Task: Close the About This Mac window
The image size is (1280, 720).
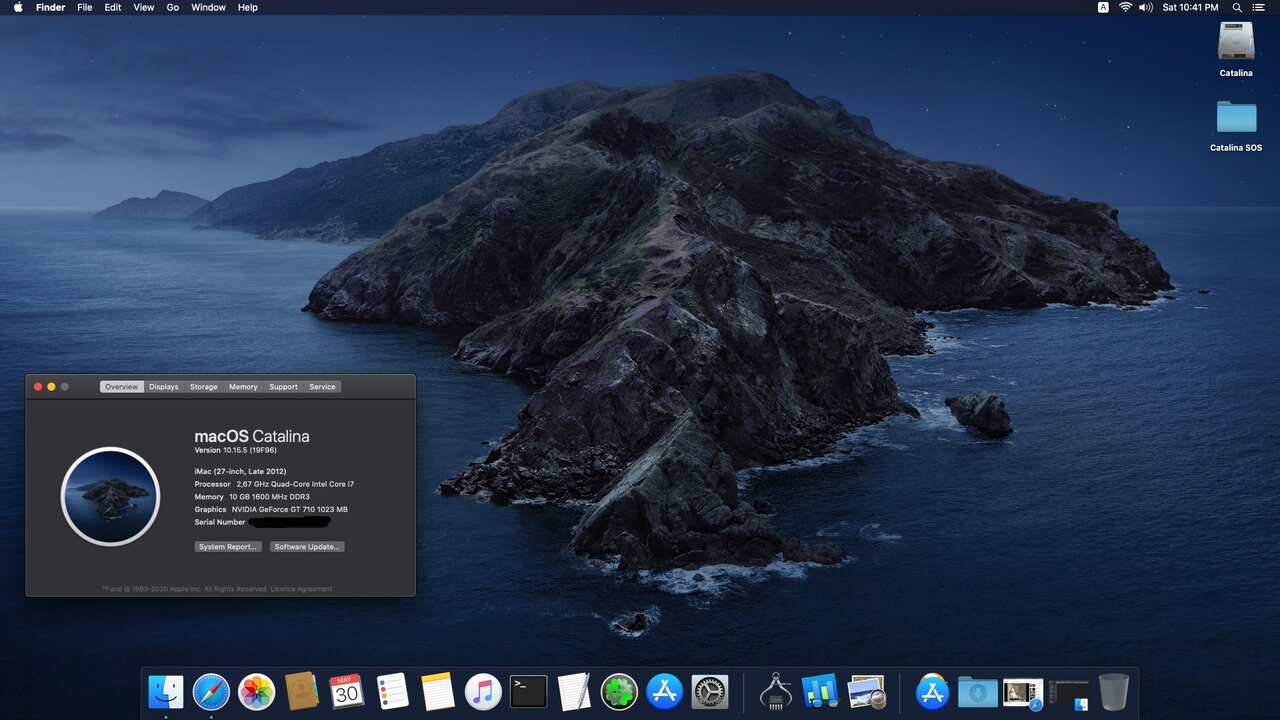Action: pyautogui.click(x=38, y=387)
